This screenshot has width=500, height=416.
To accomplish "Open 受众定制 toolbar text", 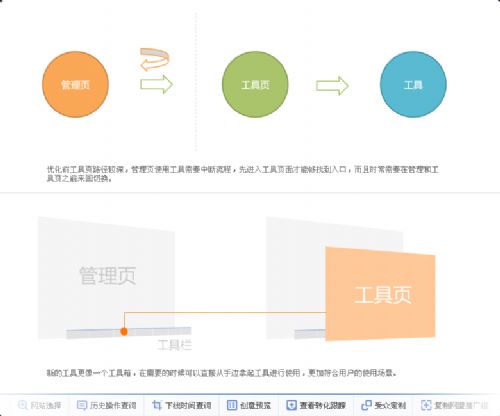I will click(x=390, y=405).
